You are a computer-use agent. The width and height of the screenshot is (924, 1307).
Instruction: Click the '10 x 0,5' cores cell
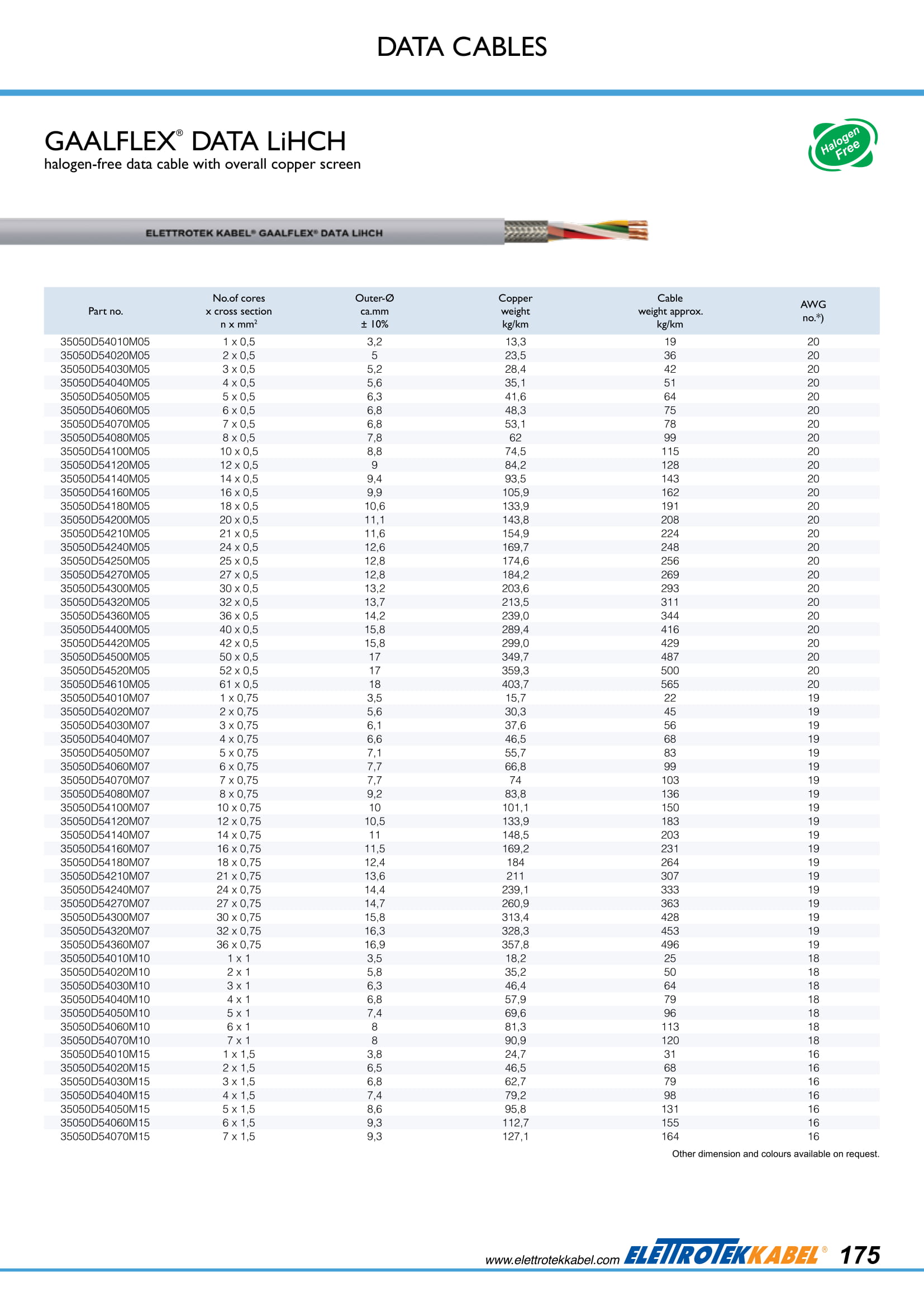tap(239, 451)
